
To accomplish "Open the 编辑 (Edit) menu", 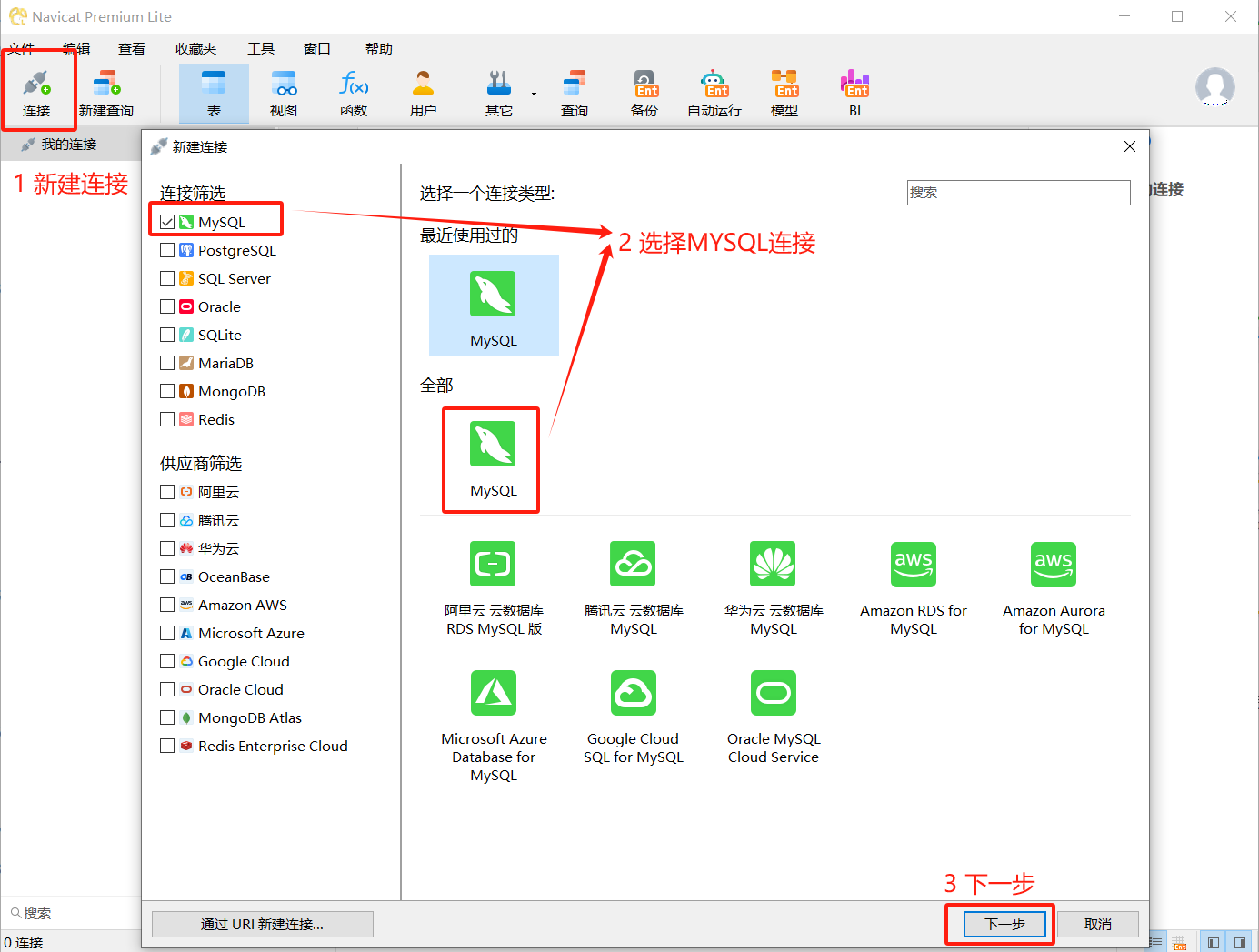I will [x=76, y=48].
